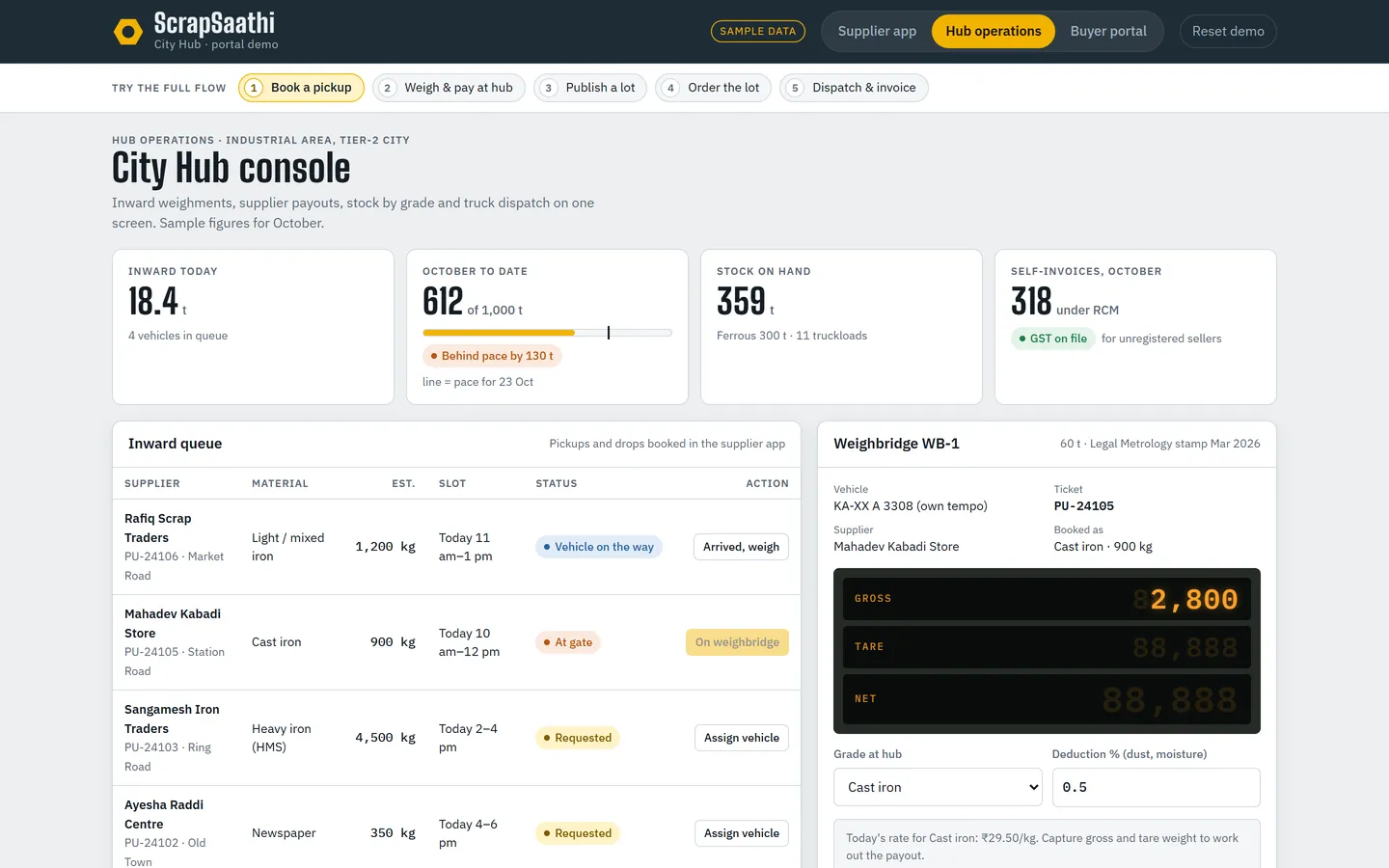Click the GST on file status badge
This screenshot has height=868, width=1389.
tap(1052, 339)
